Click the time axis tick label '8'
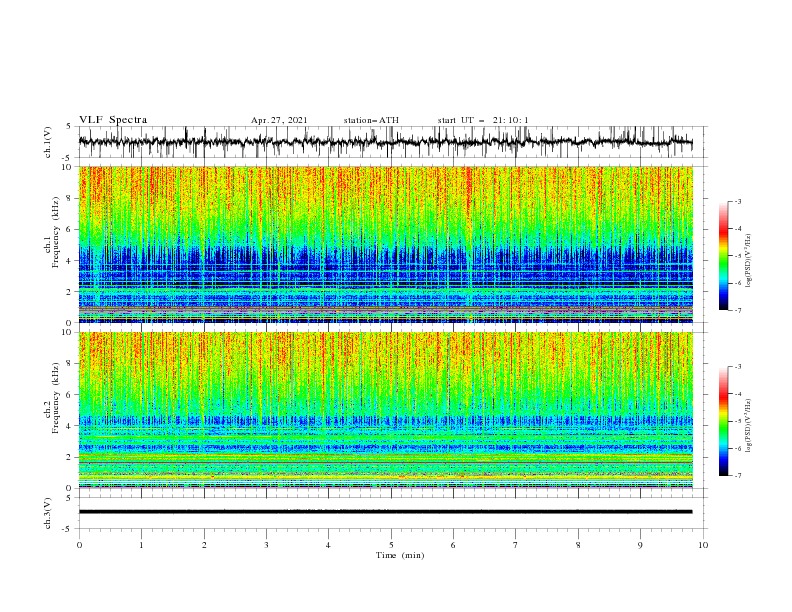Screen dimensions: 792x612 [x=578, y=545]
